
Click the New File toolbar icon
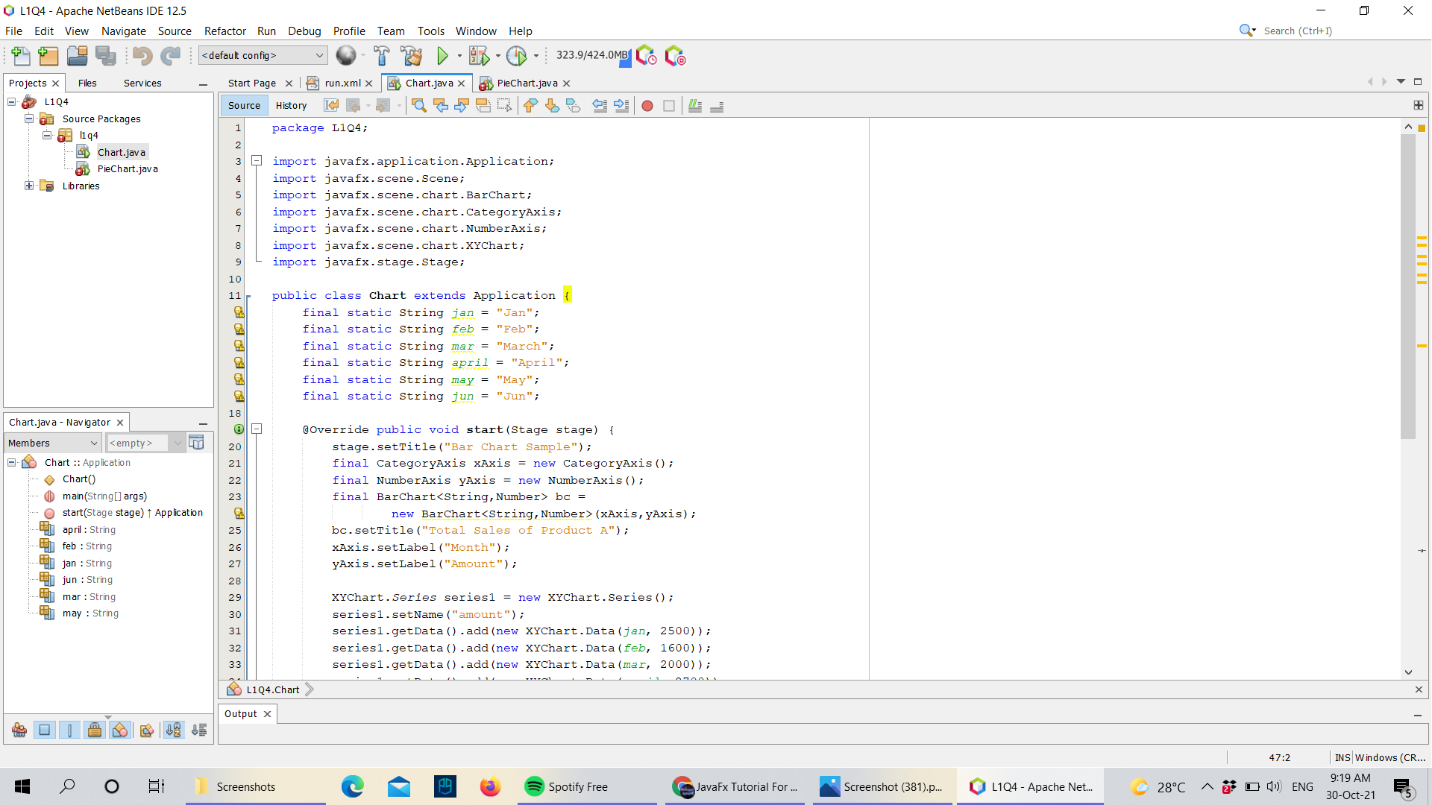20,56
